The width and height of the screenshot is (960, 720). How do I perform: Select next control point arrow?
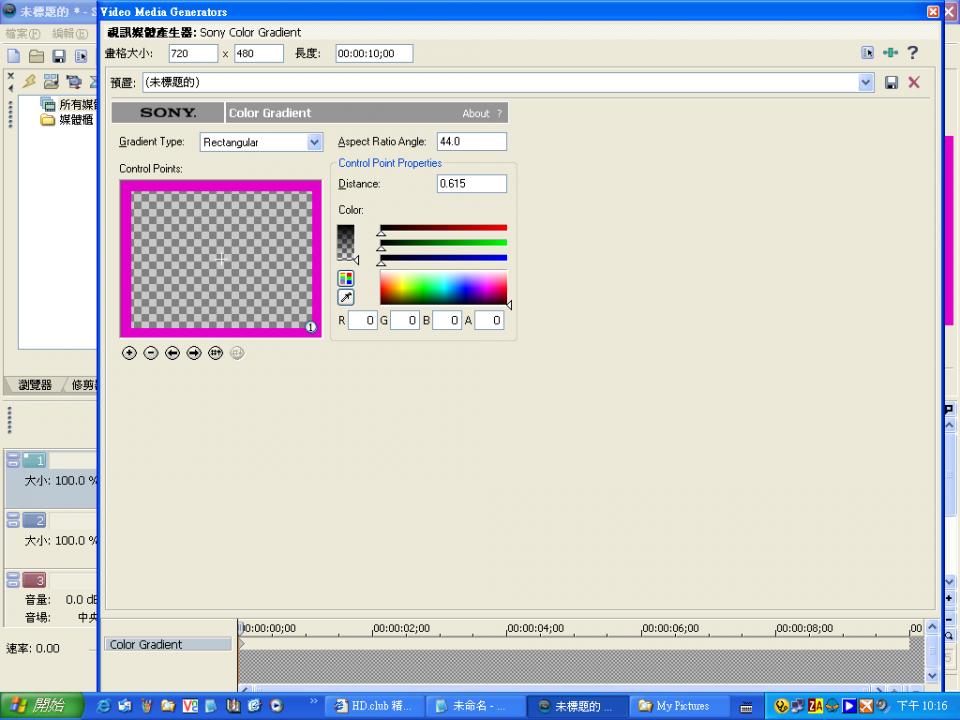(194, 353)
